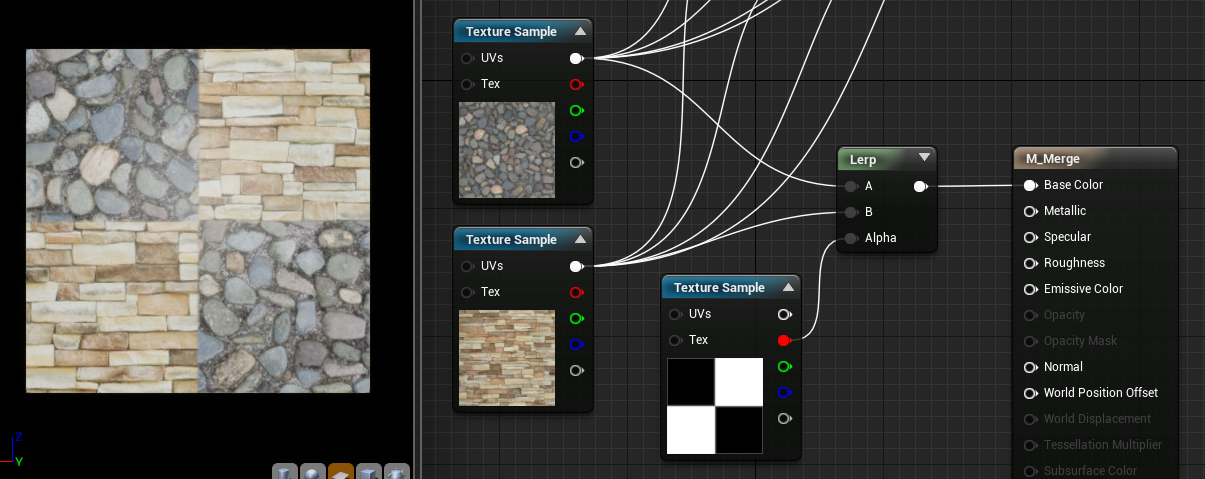Click the M_Merge Metallic input pin
The width and height of the screenshot is (1205, 479).
1030,211
